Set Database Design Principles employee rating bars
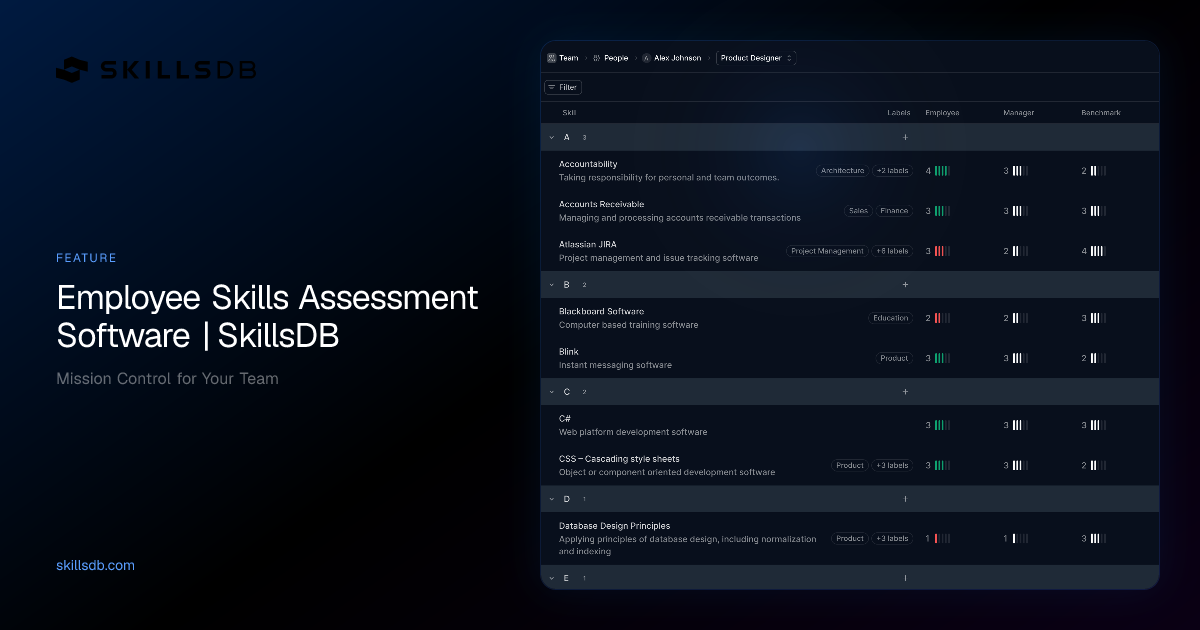The image size is (1200, 630). (x=942, y=538)
